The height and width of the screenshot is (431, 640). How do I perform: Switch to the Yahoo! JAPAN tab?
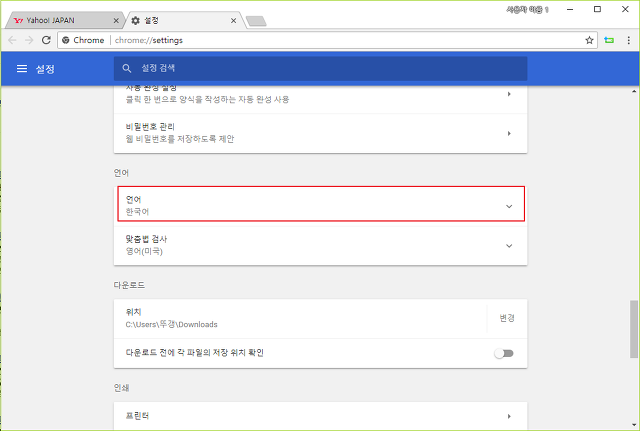(x=63, y=20)
